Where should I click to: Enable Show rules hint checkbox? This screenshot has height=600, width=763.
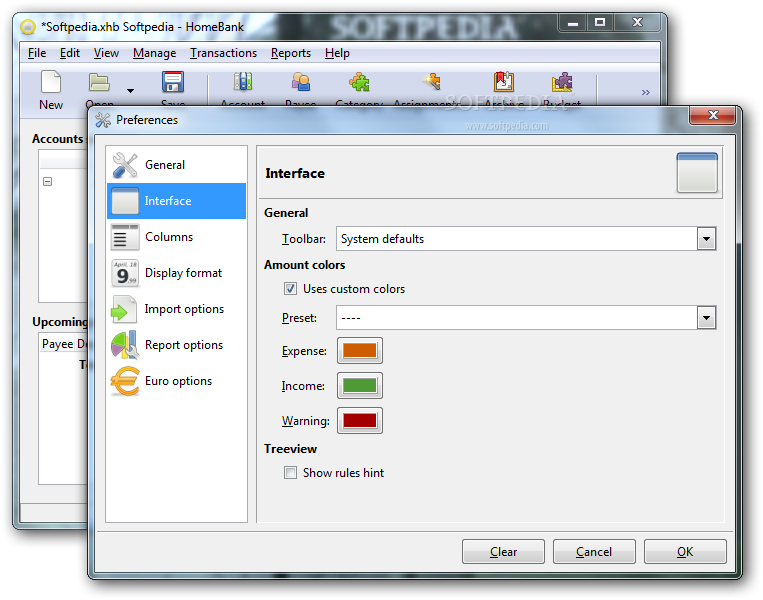click(291, 473)
